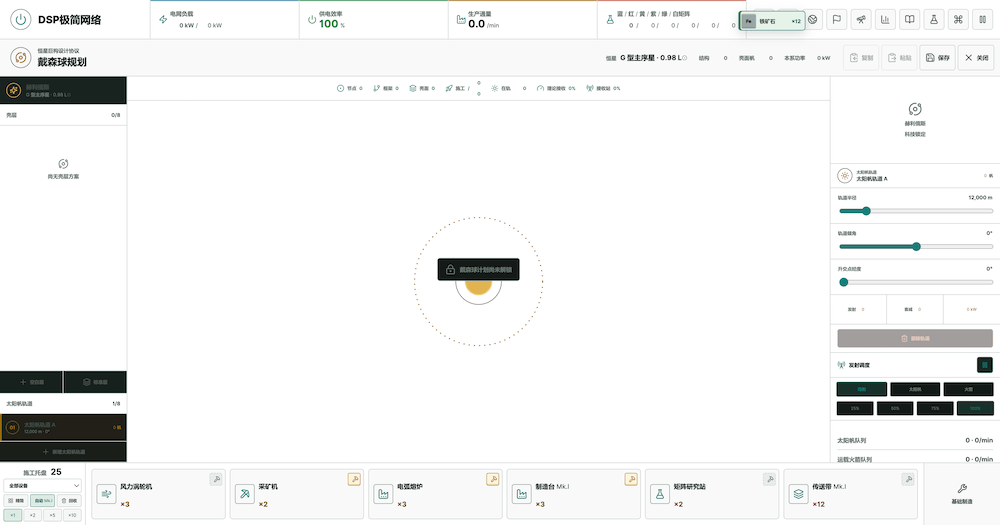Open the 全部设备 filter dropdown
The width and height of the screenshot is (1000, 525).
coord(43,486)
